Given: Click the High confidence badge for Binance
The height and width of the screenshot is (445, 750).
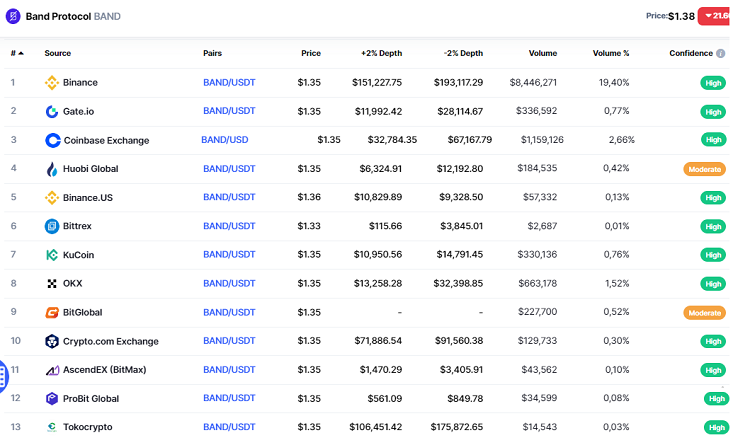Looking at the screenshot, I should (x=712, y=83).
